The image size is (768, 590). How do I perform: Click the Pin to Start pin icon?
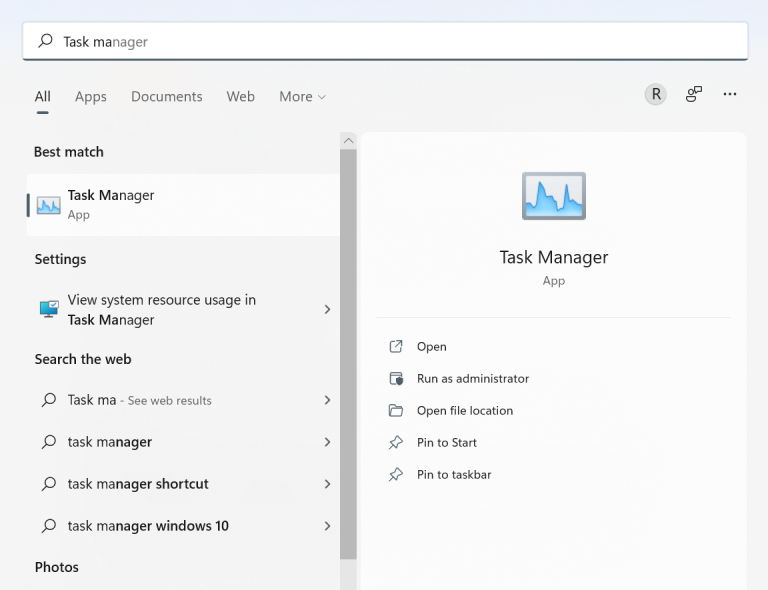point(396,443)
